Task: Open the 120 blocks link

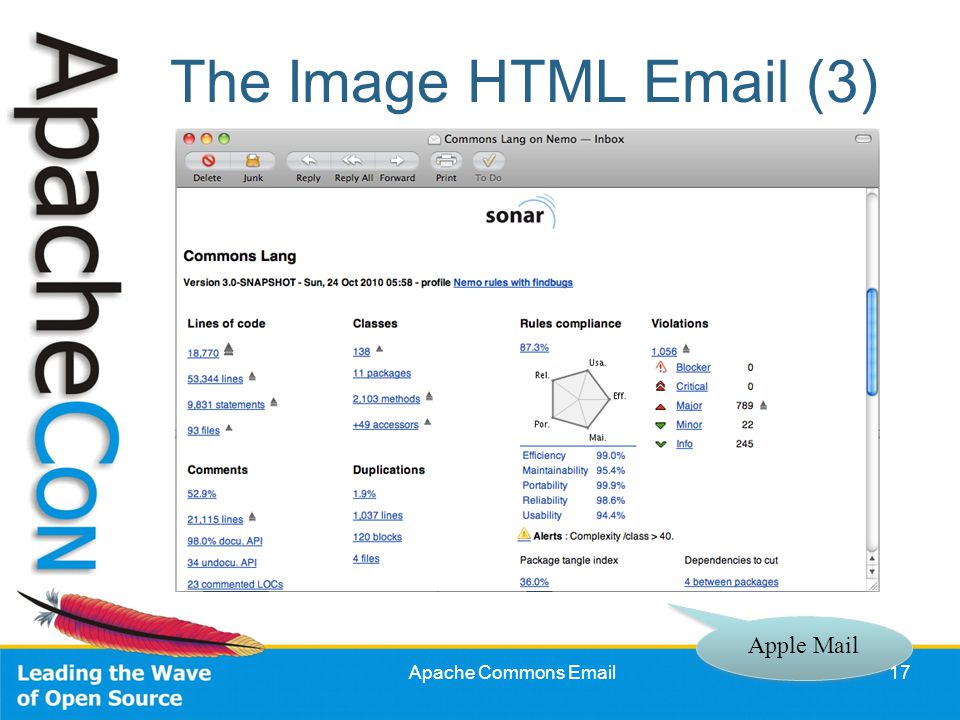Action: click(x=377, y=537)
